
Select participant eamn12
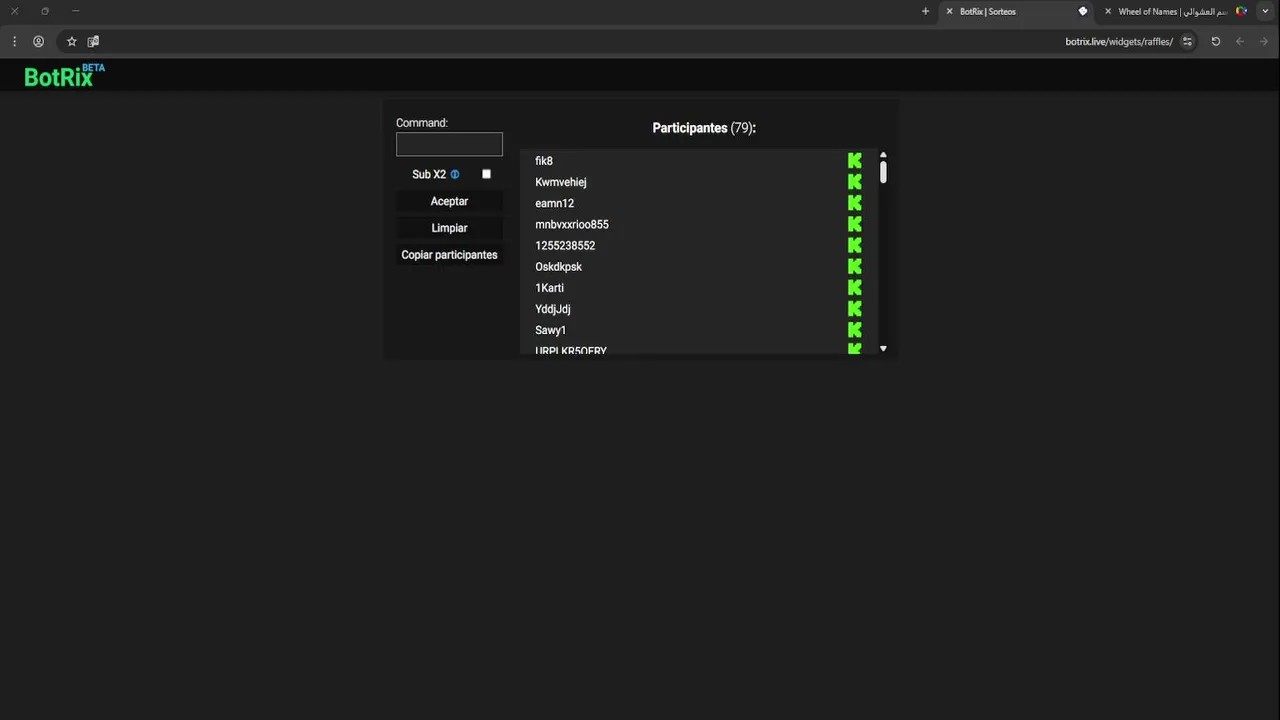(555, 203)
